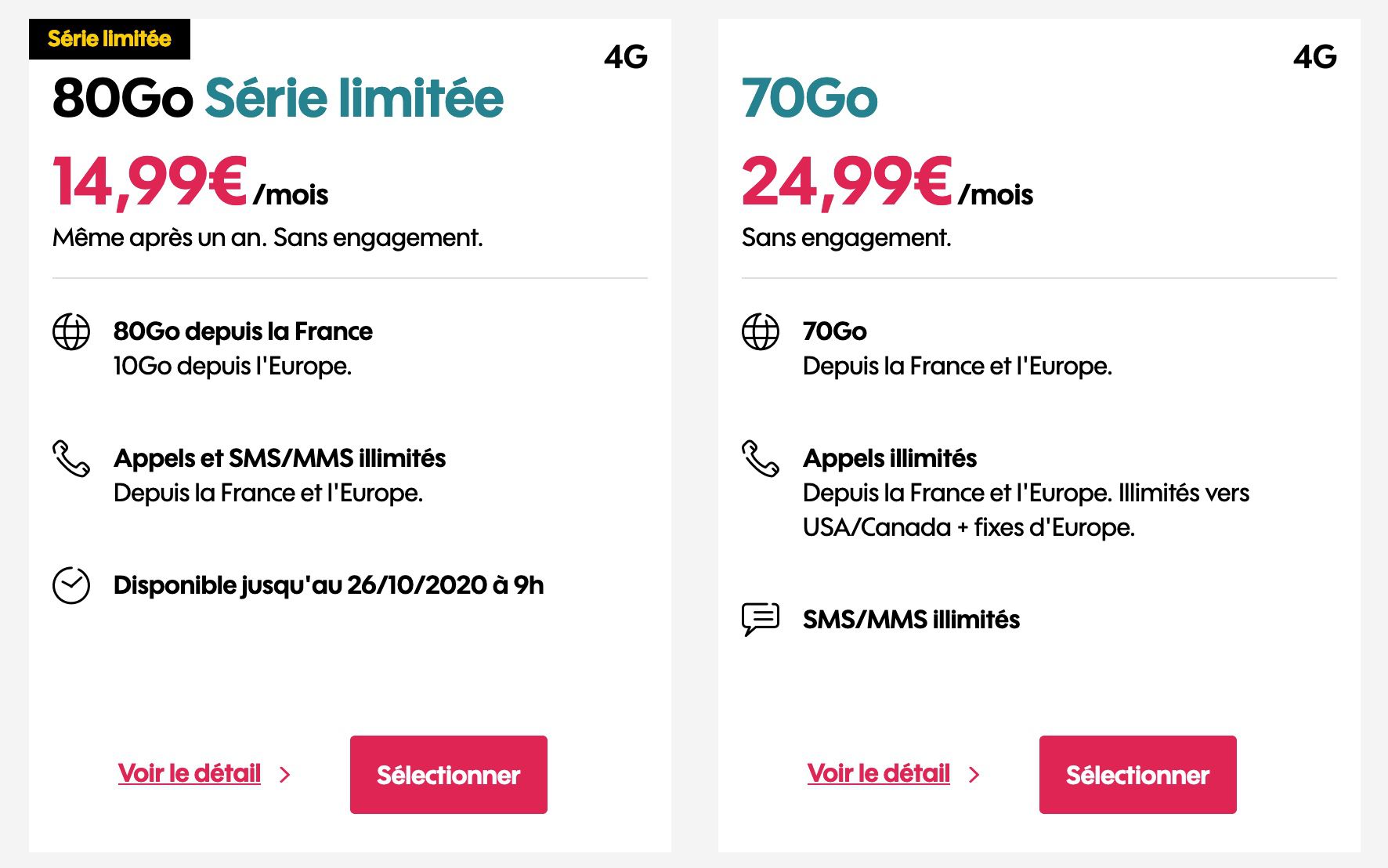
Task: Click the globe icon on the 70Go plan
Action: (759, 331)
